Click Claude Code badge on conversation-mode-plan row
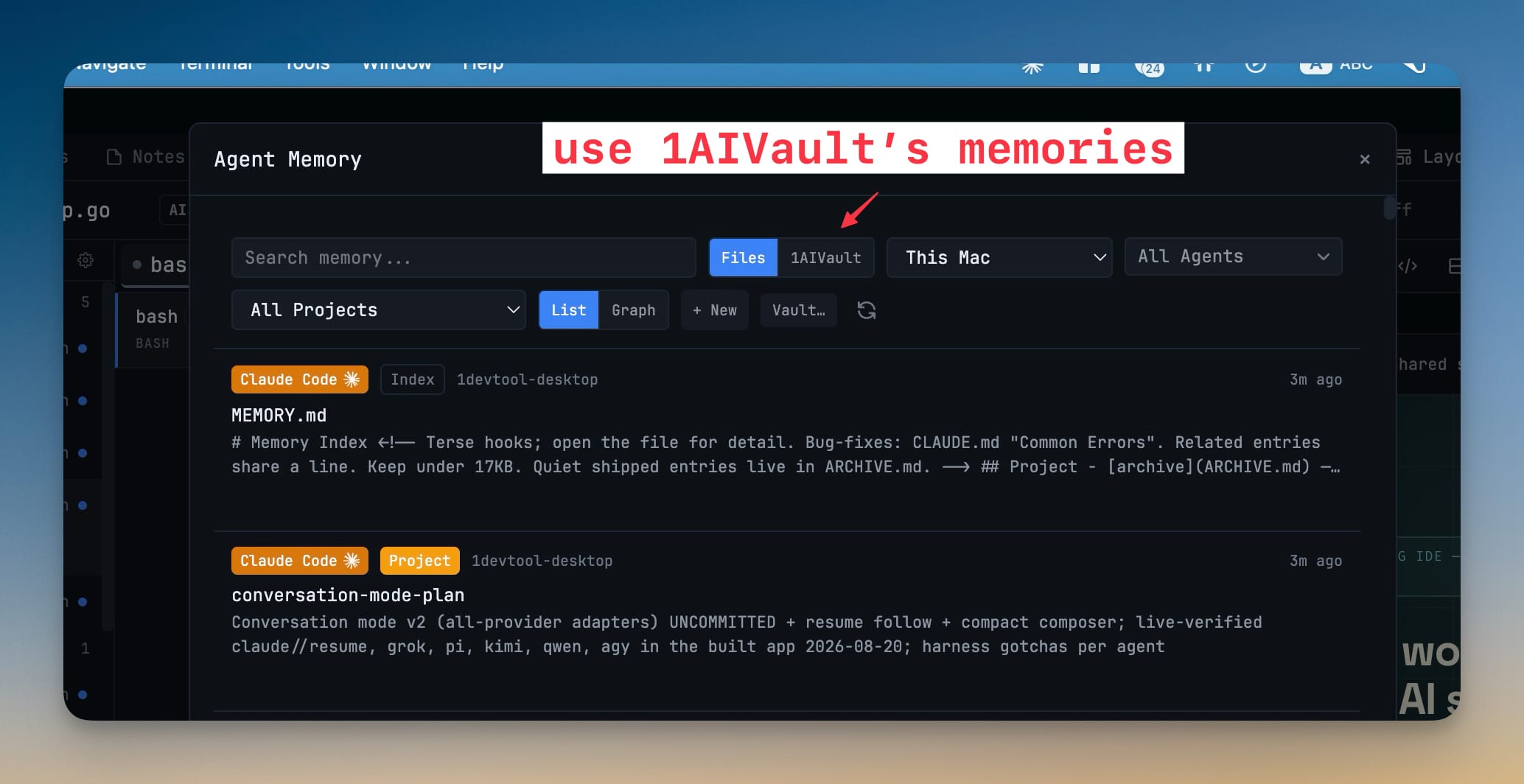The image size is (1524, 784). (x=300, y=561)
